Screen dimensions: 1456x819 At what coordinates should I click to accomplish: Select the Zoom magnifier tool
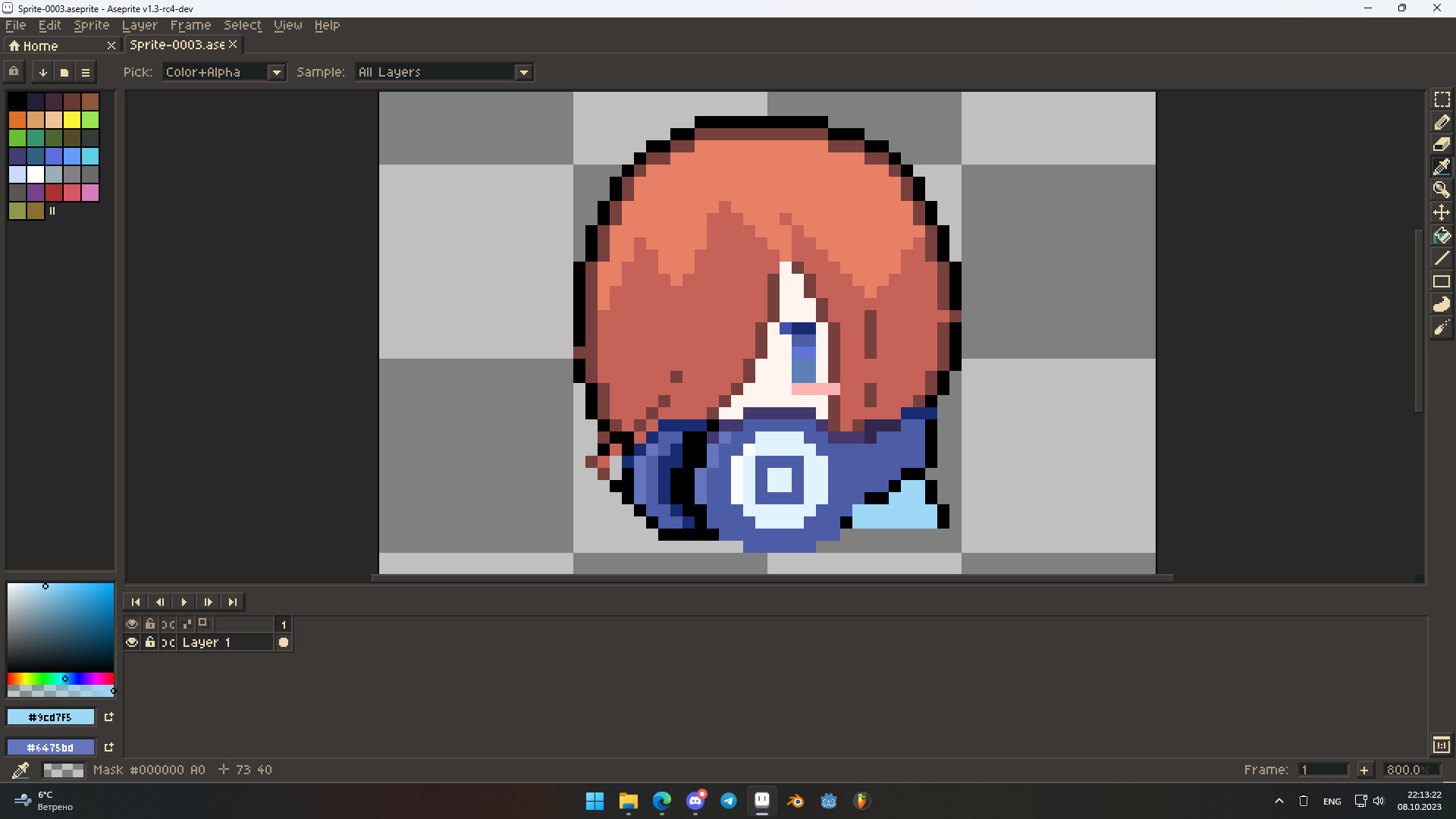pos(1442,190)
